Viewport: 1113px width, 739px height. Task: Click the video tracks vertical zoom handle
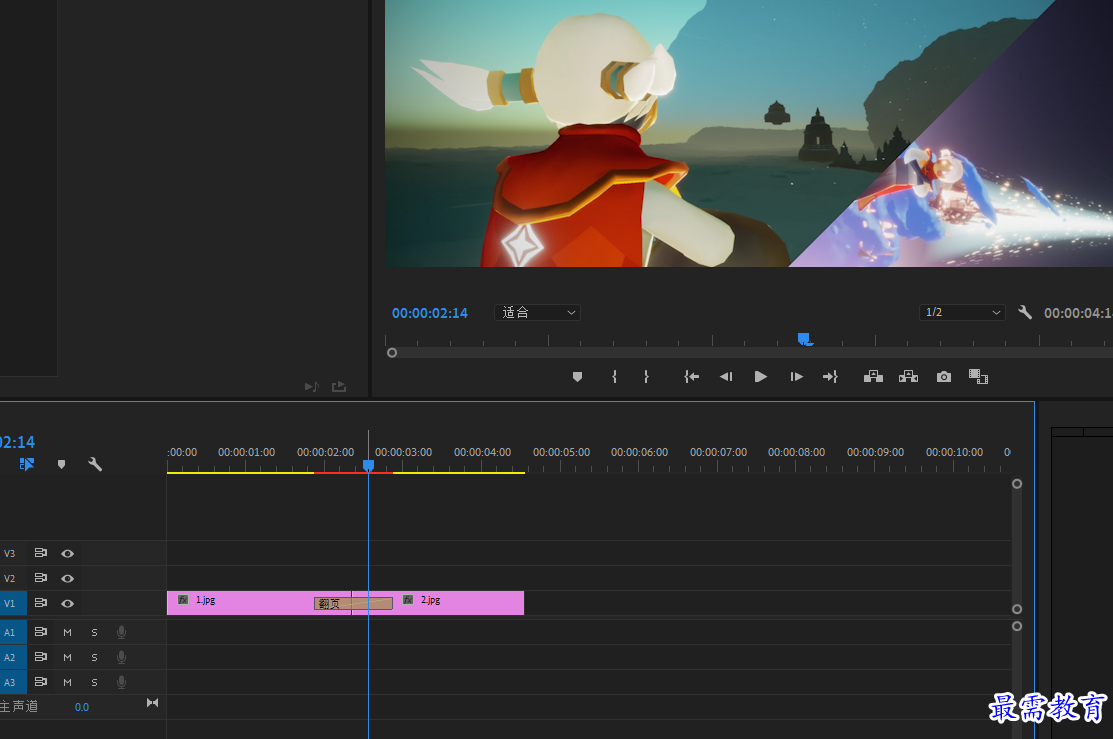pos(1017,484)
